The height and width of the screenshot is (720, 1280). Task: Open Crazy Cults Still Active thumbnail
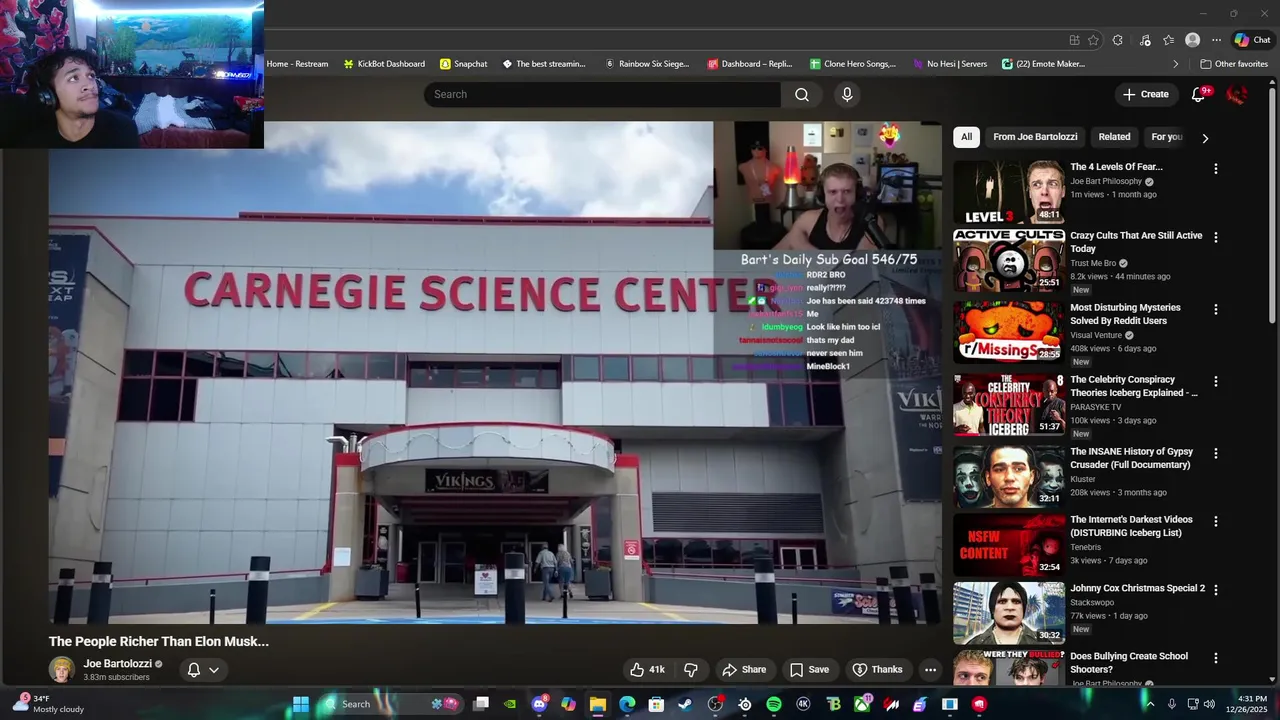[1009, 260]
